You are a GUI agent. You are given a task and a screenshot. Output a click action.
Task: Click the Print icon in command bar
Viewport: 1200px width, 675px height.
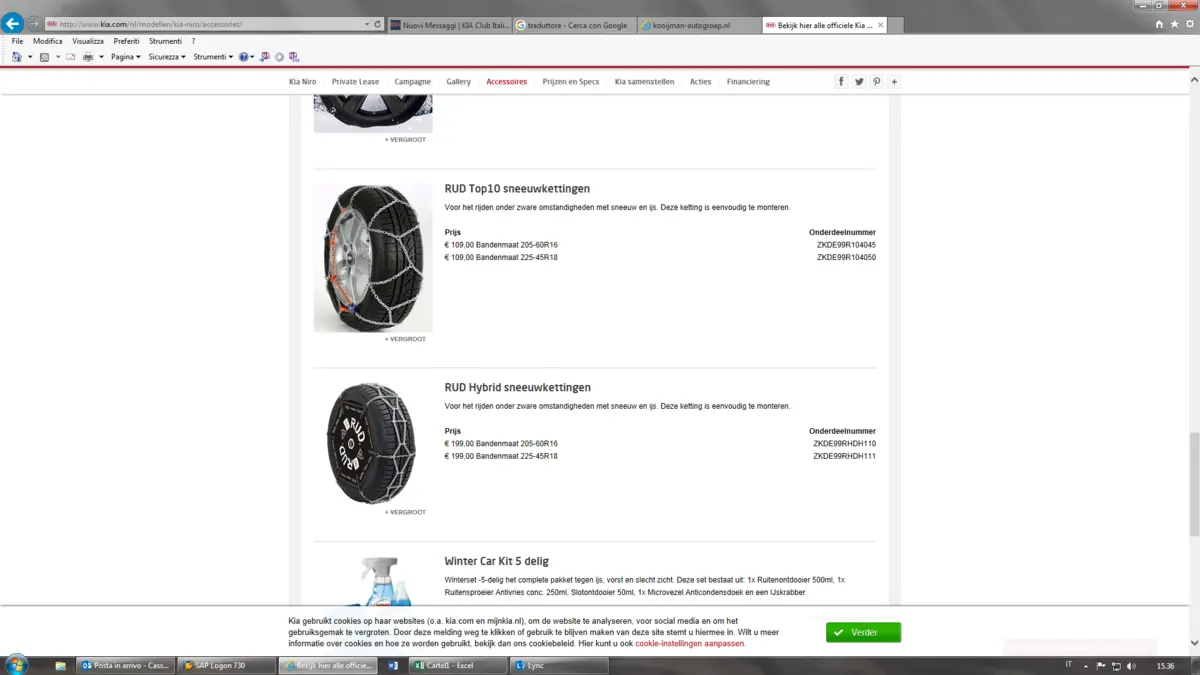tap(88, 57)
